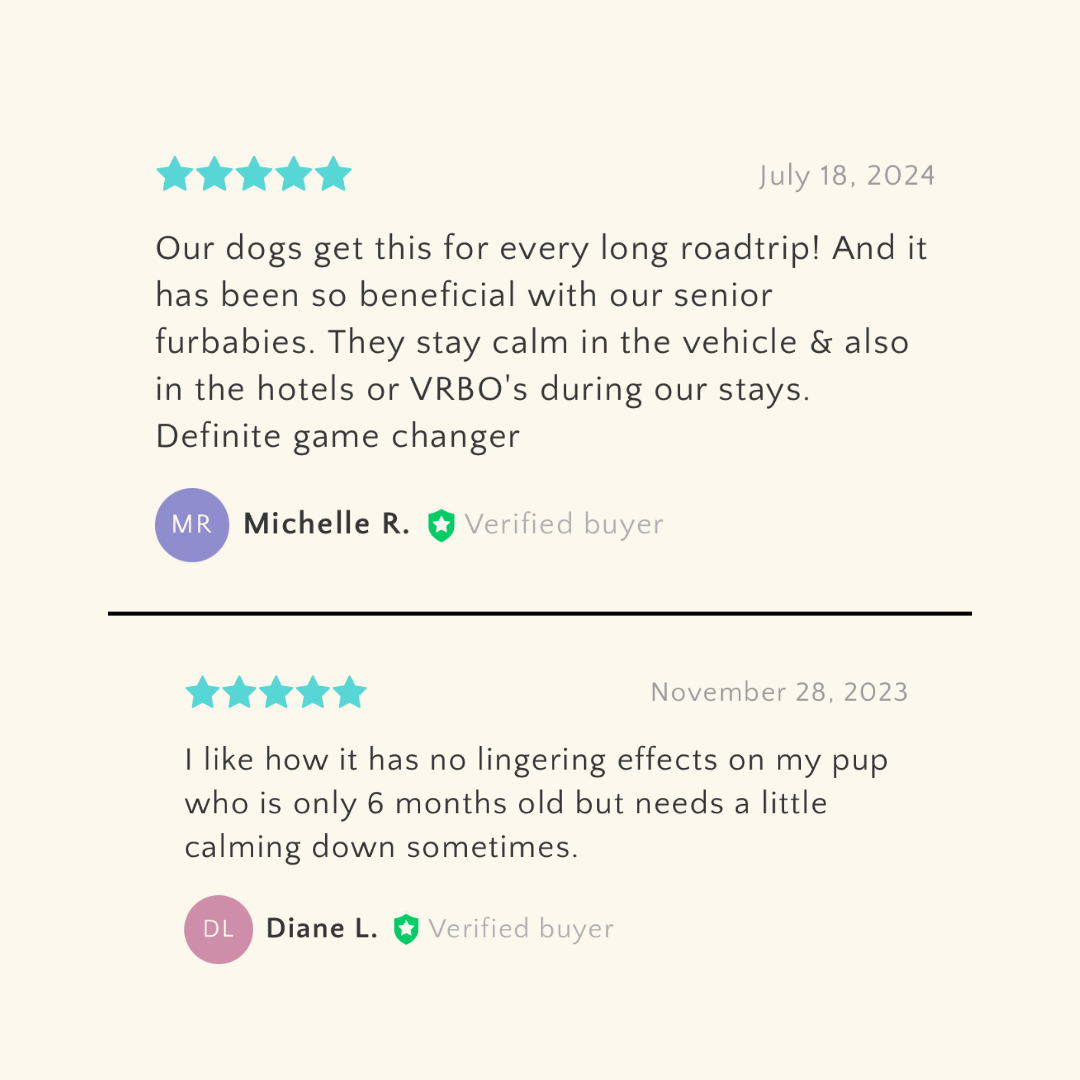
Task: Click the November 28, 2023 review date
Action: click(x=779, y=692)
